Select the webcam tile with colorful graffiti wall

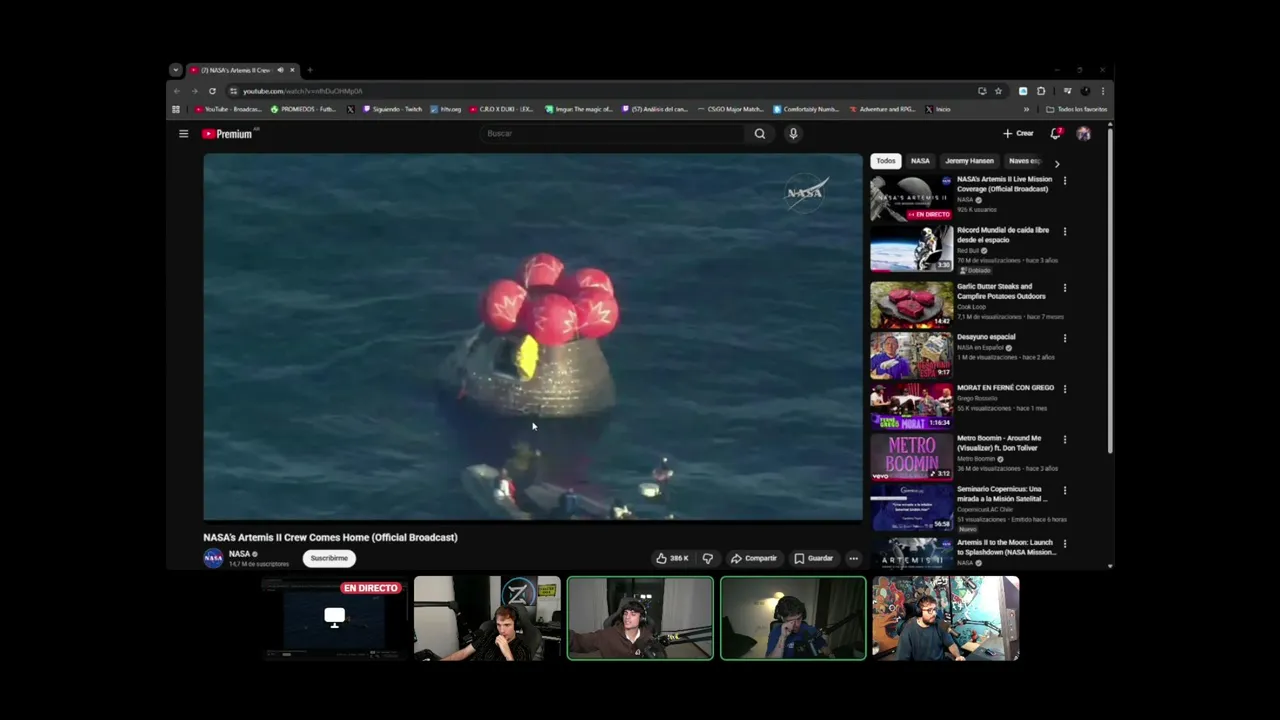tap(946, 618)
